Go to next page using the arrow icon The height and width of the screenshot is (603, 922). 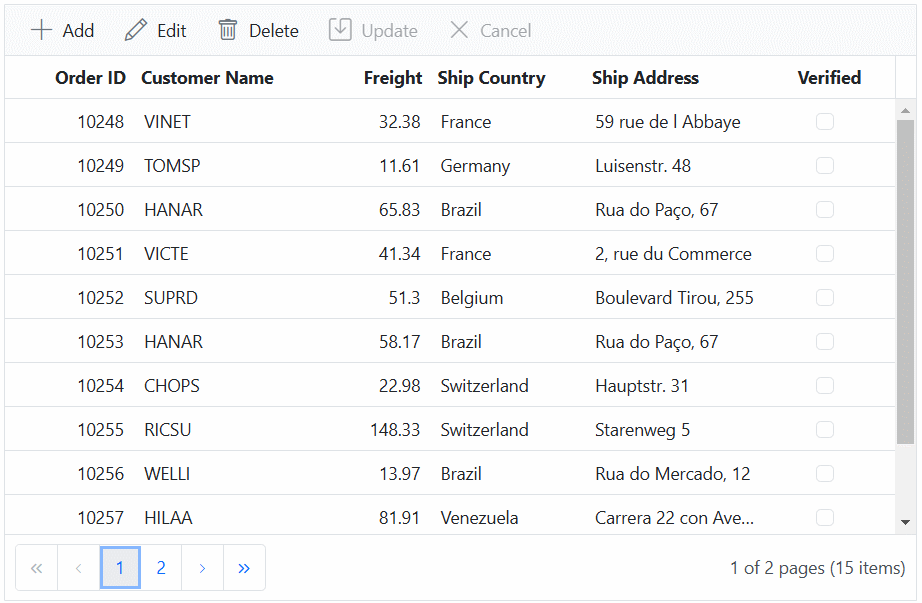point(202,568)
